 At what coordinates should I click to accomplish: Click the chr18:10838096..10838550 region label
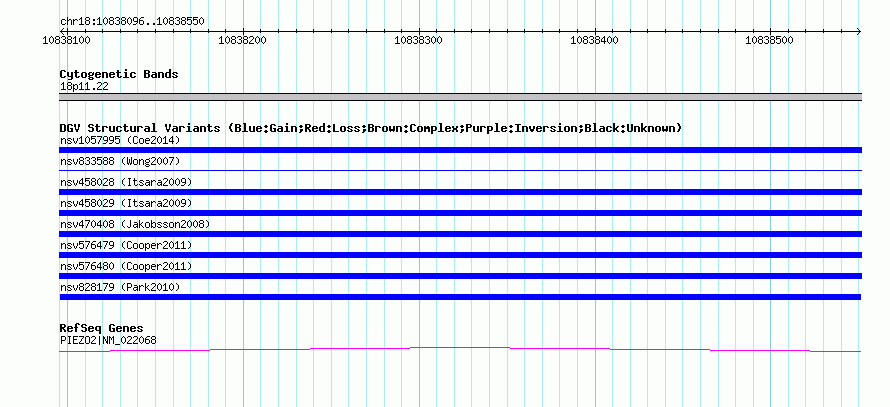(132, 22)
